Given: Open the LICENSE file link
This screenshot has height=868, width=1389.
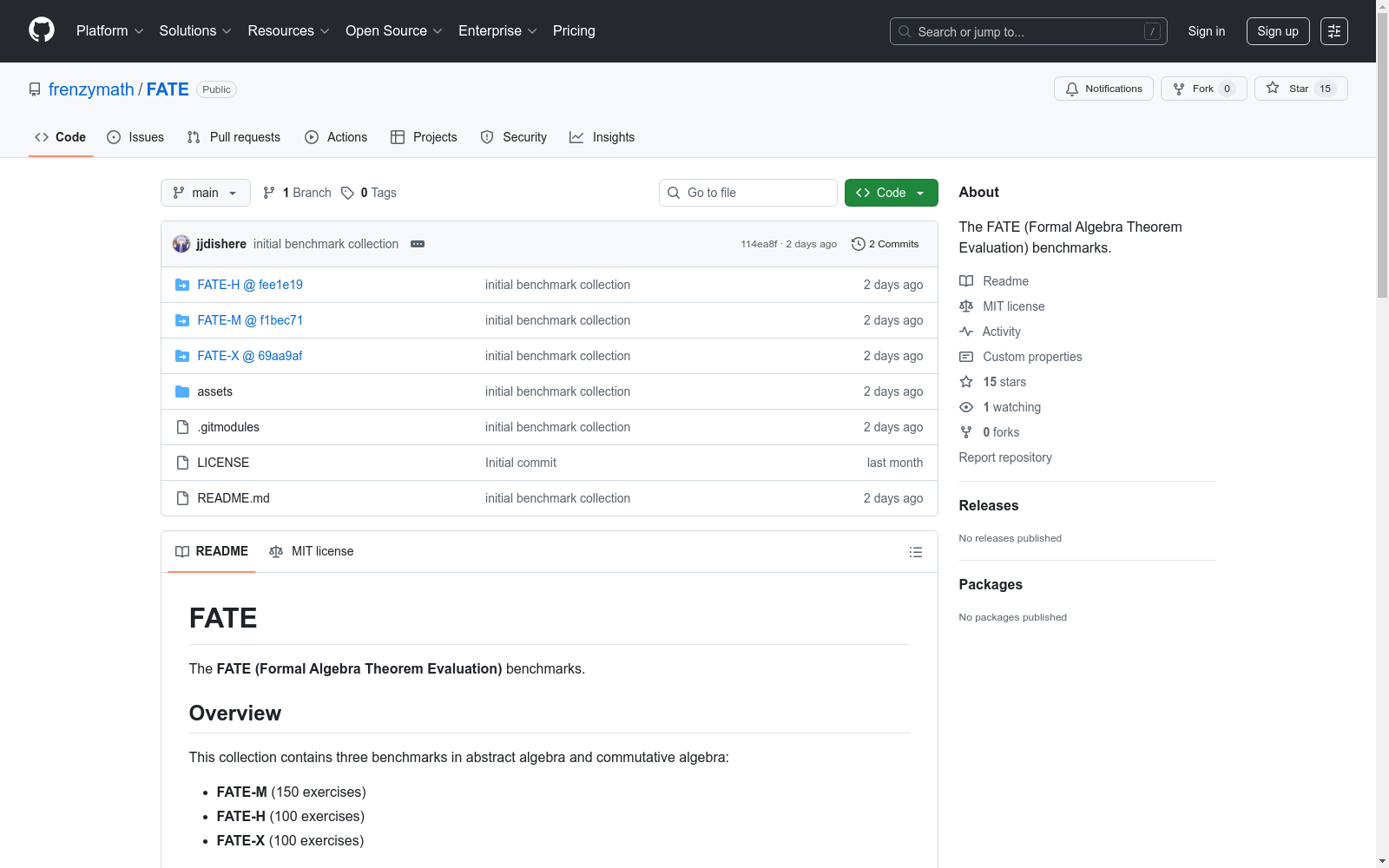Looking at the screenshot, I should click(223, 463).
